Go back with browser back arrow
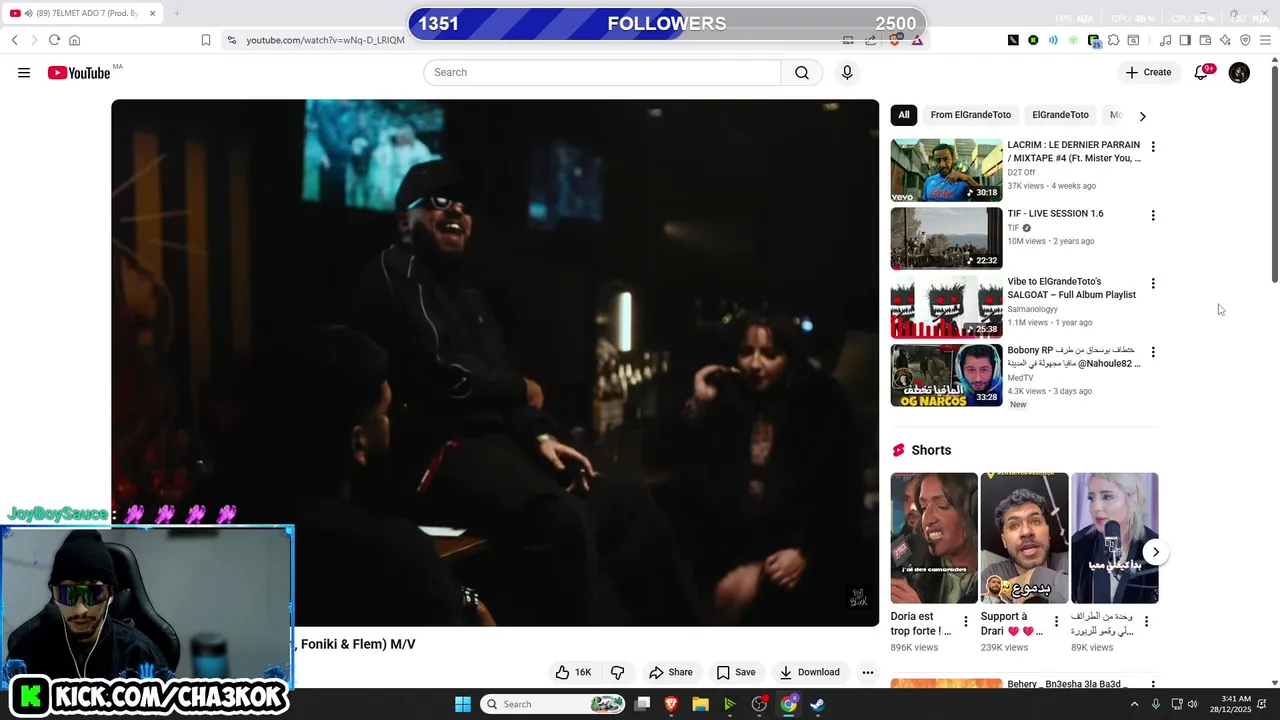1280x720 pixels. tap(15, 40)
